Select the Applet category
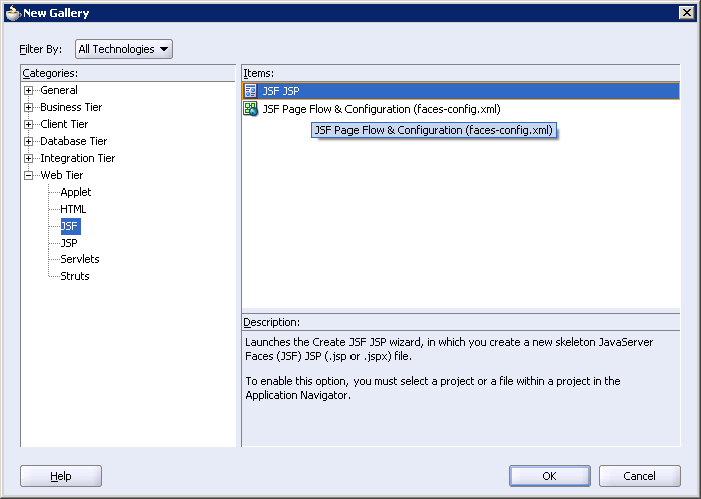 tap(76, 192)
